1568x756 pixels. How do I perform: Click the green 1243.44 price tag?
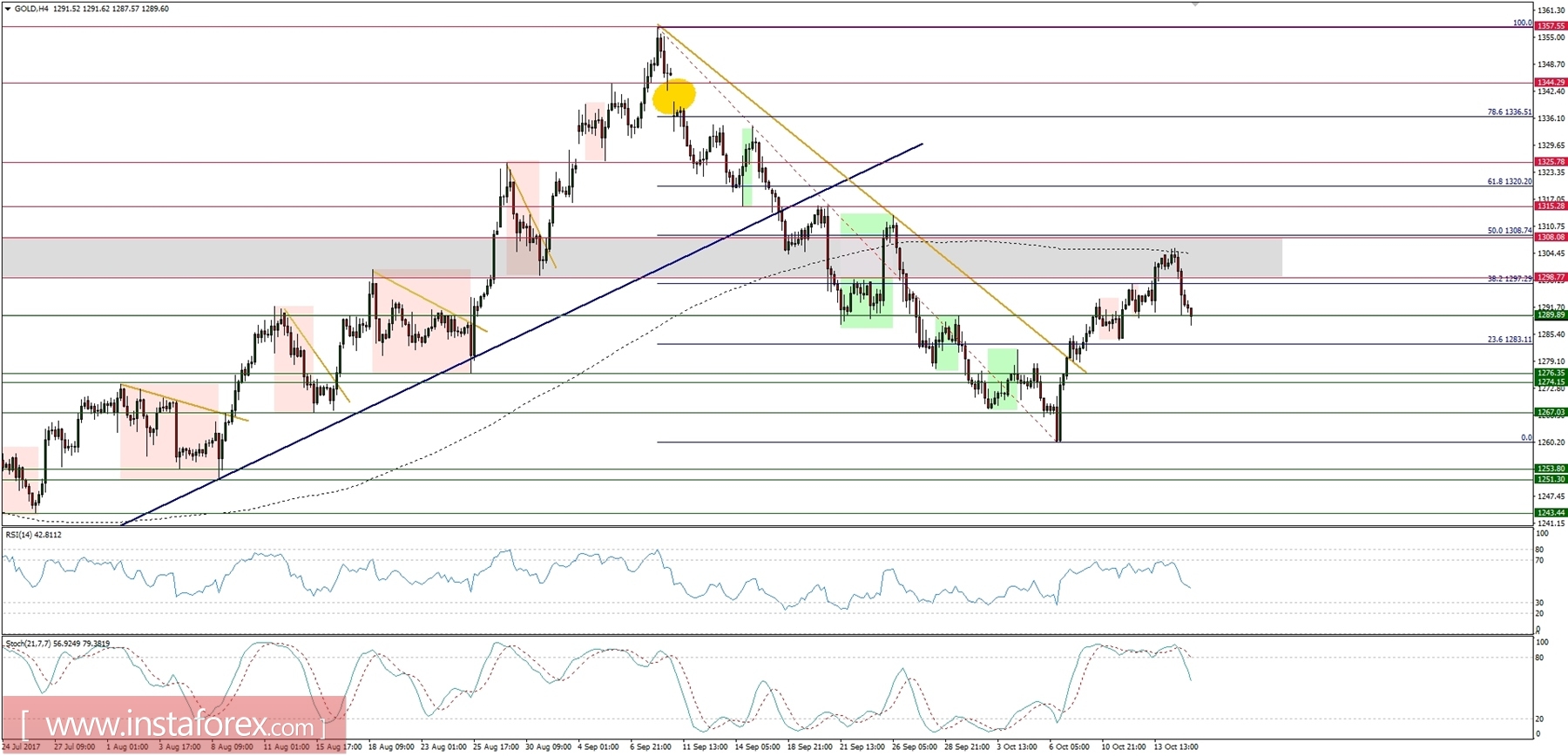point(1550,513)
